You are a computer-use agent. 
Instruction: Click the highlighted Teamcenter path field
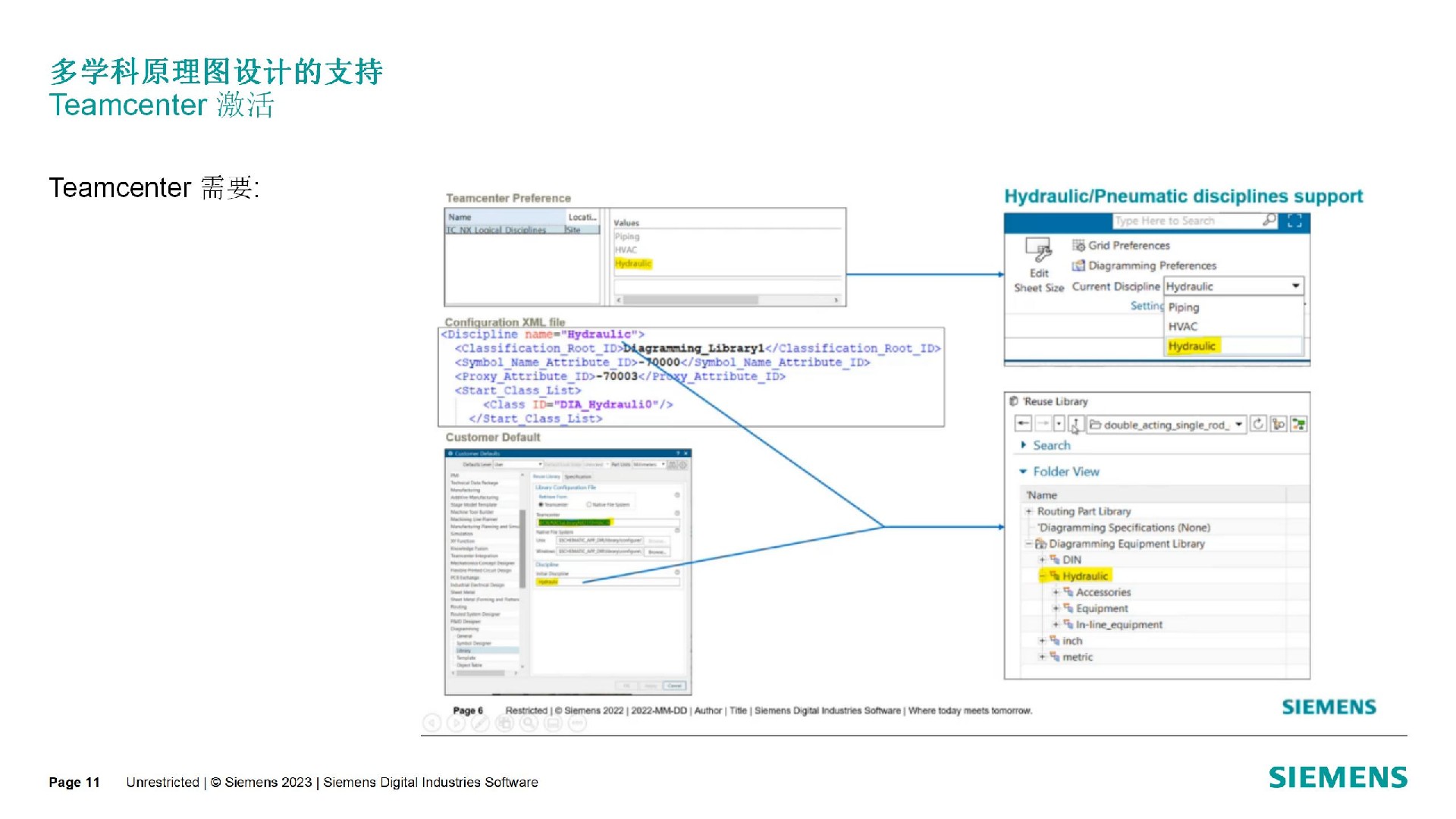[x=607, y=522]
